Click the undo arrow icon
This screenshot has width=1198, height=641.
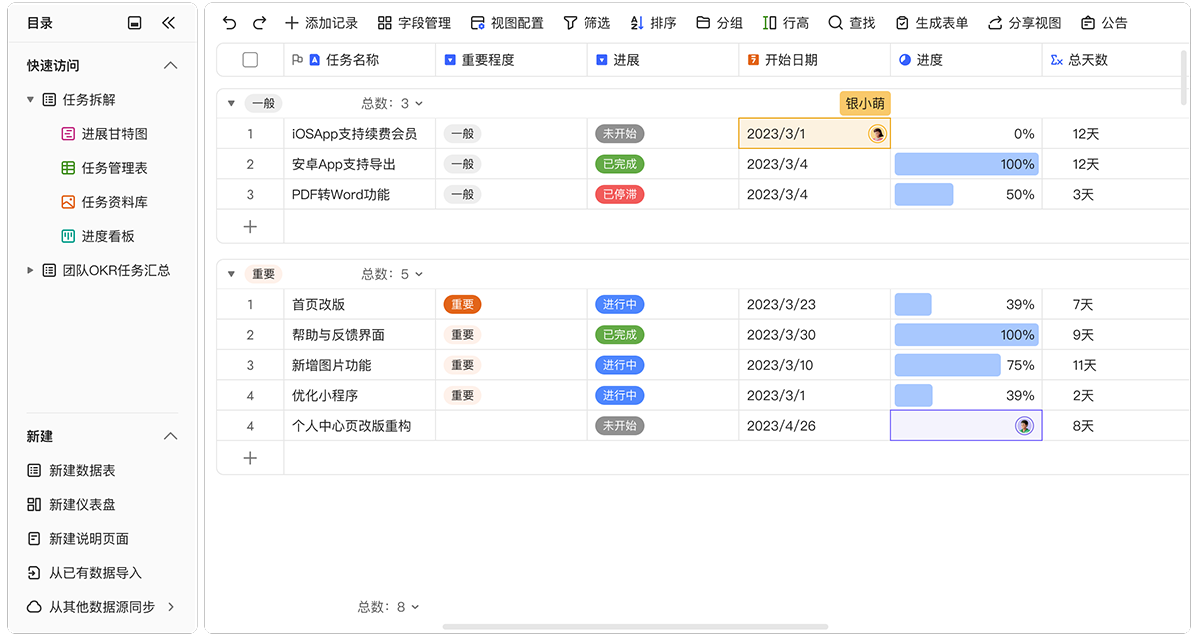(230, 23)
